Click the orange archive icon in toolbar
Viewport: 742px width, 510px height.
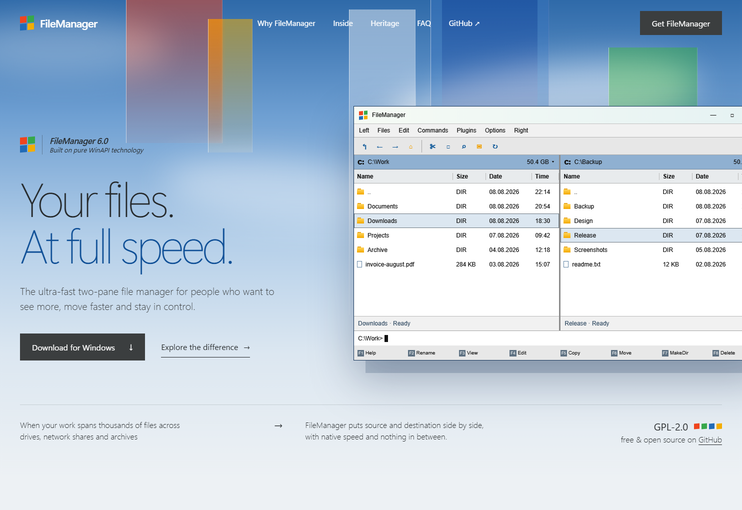479,147
